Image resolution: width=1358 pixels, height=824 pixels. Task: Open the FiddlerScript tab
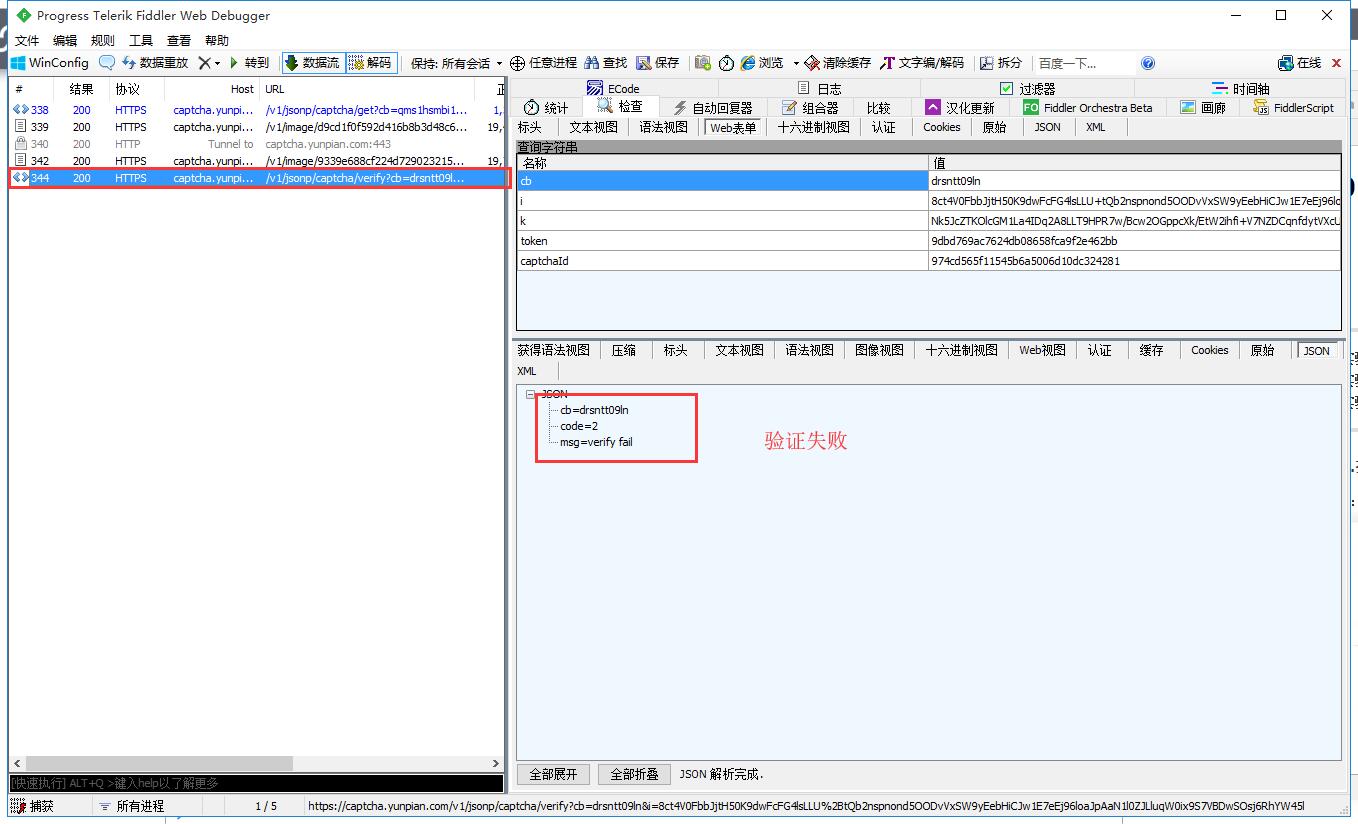point(1293,107)
